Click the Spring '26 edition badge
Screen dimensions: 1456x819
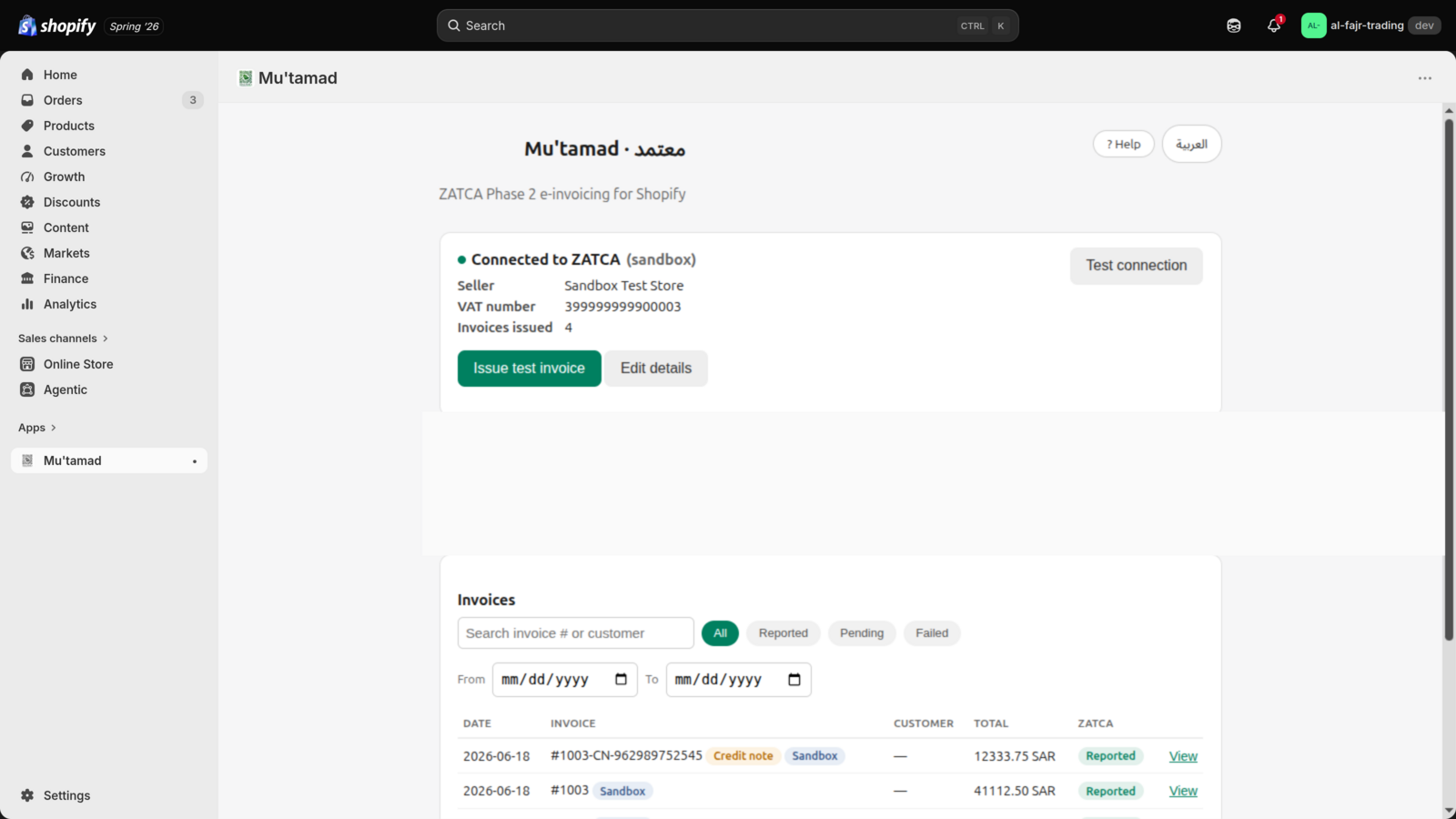point(134,26)
